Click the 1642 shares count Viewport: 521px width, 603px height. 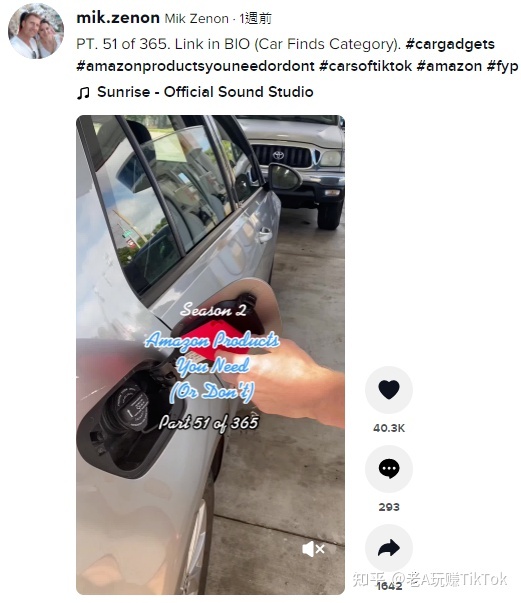pos(389,586)
